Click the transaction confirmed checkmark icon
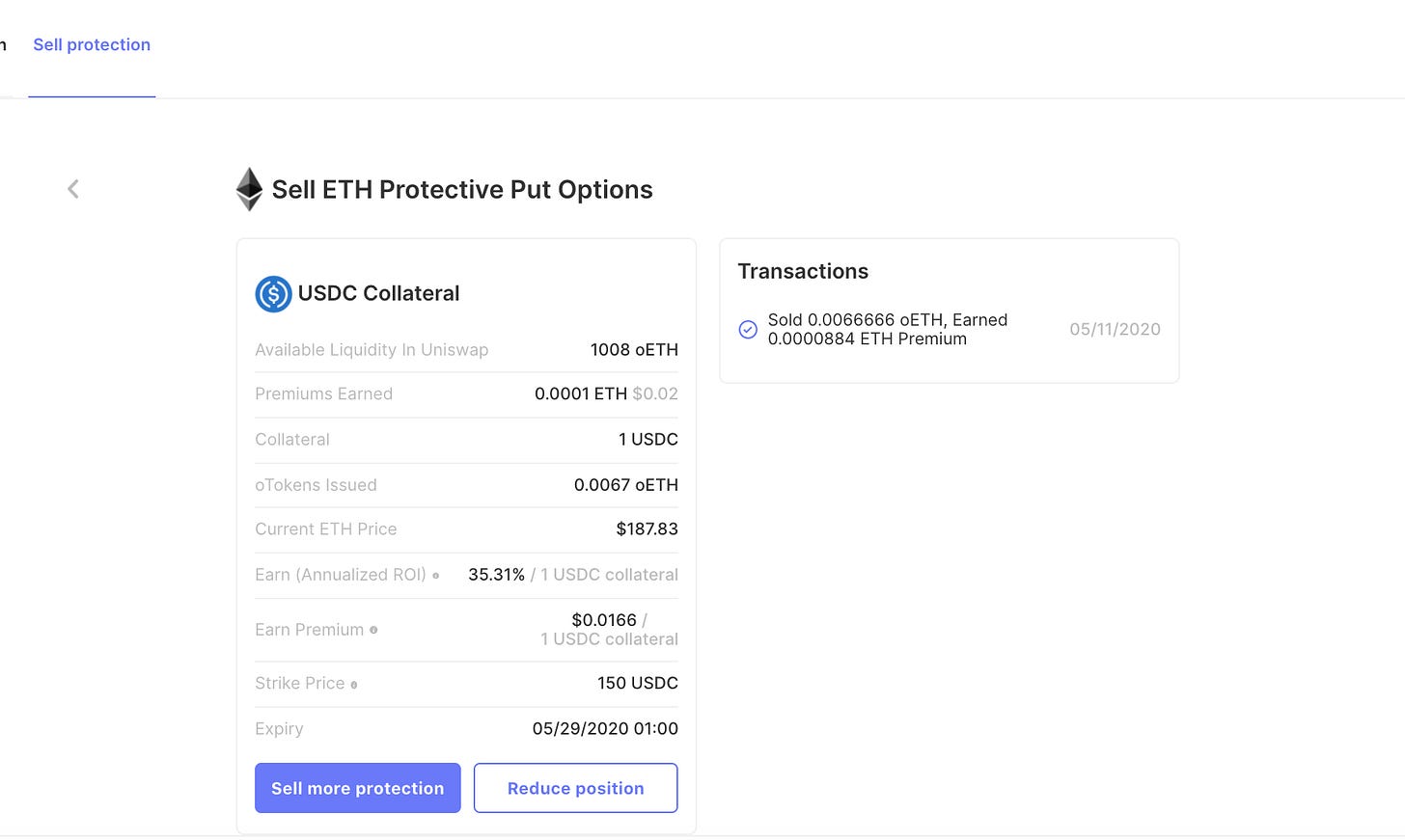This screenshot has width=1405, height=840. pos(748,330)
